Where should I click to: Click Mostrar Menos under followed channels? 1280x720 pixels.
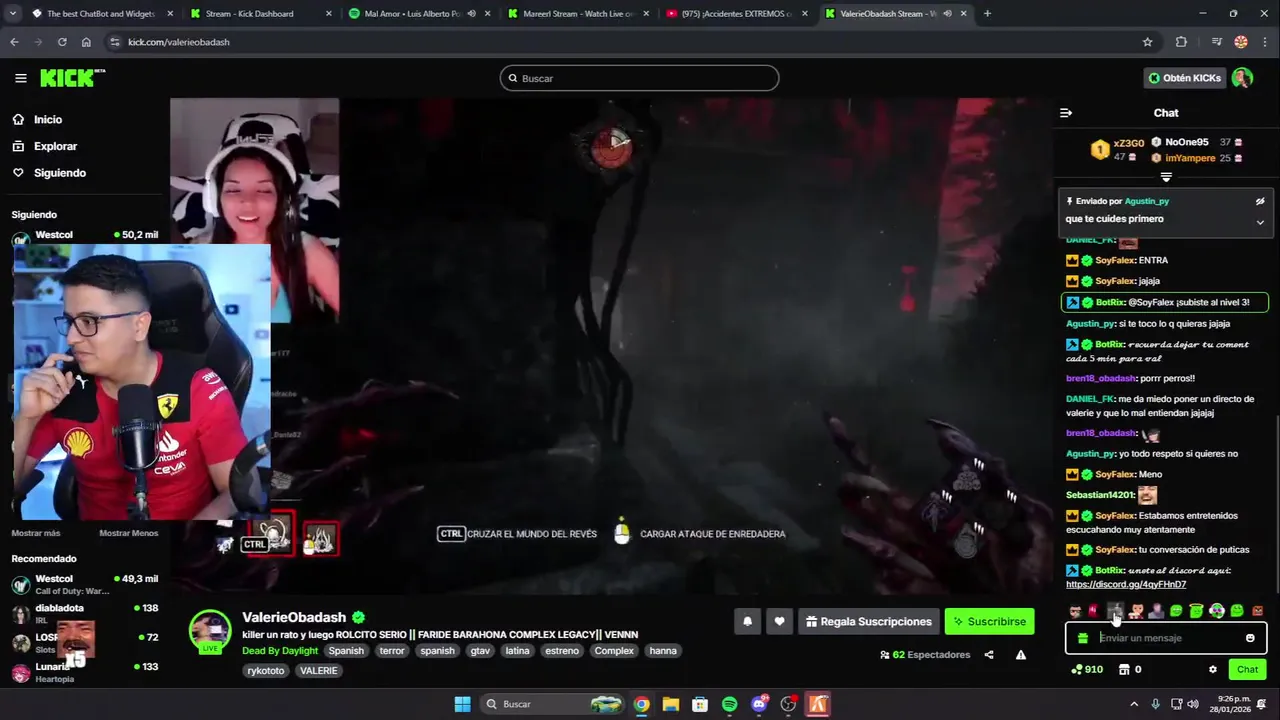pos(128,533)
